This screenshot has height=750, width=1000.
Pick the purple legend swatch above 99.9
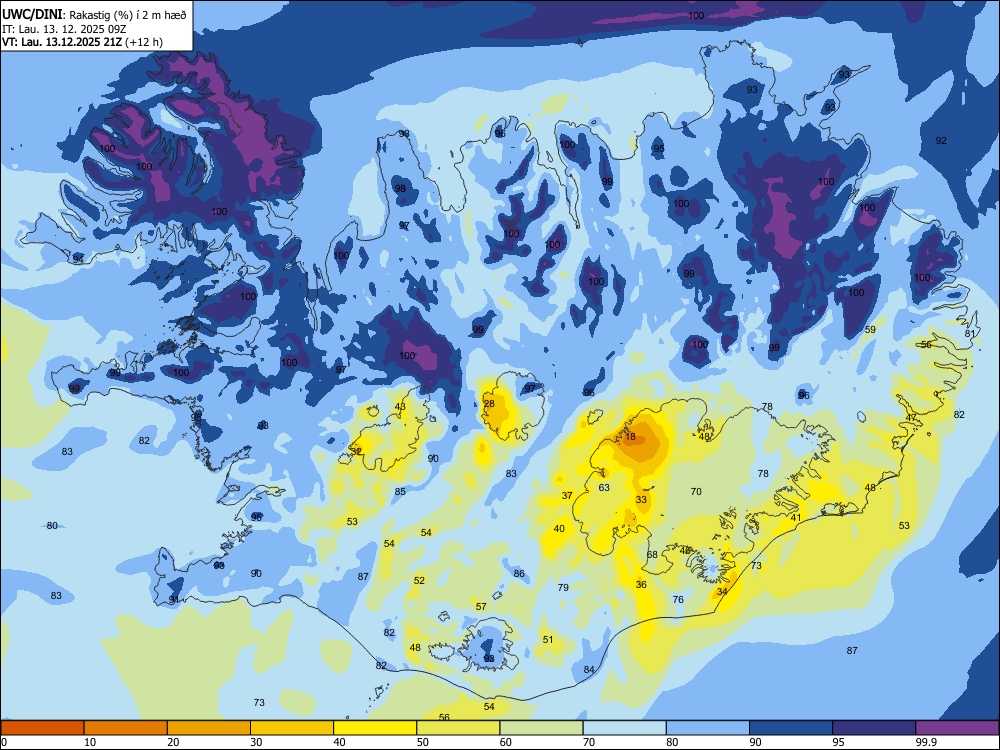[957, 728]
